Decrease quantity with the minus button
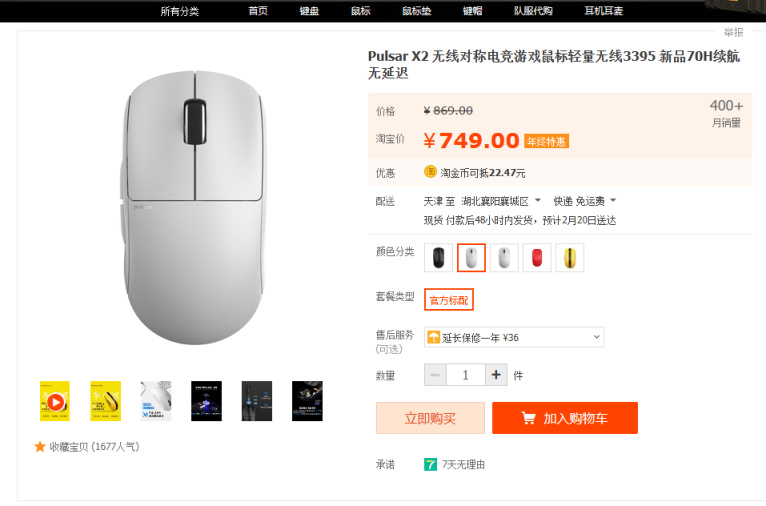This screenshot has height=506, width=766. 435,375
